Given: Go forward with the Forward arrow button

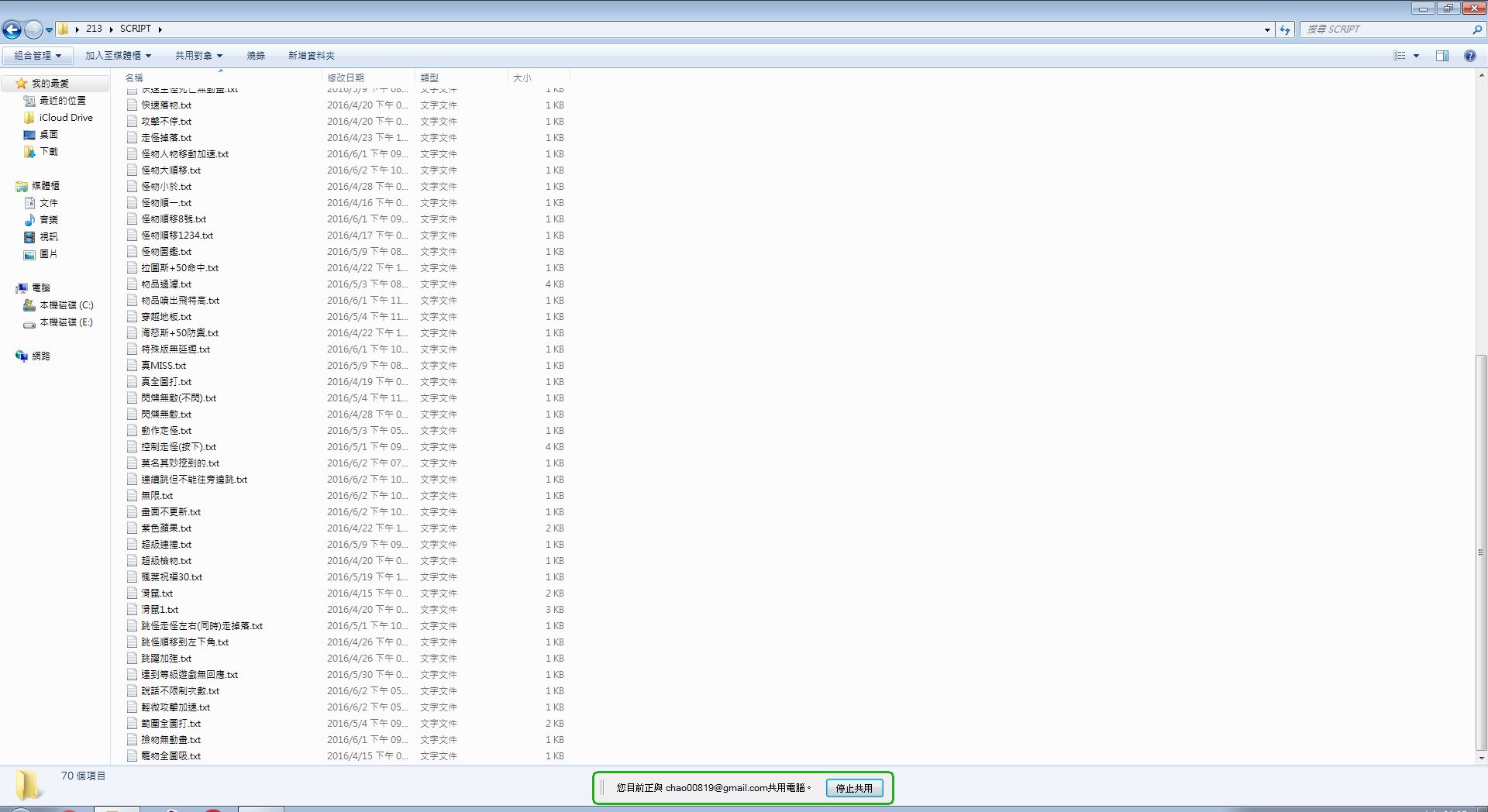Looking at the screenshot, I should (x=33, y=29).
